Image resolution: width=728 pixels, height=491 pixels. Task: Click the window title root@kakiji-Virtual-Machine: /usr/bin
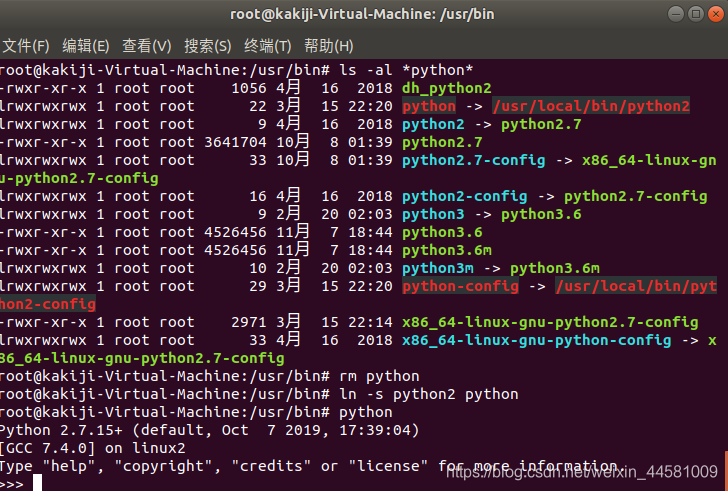tap(362, 14)
